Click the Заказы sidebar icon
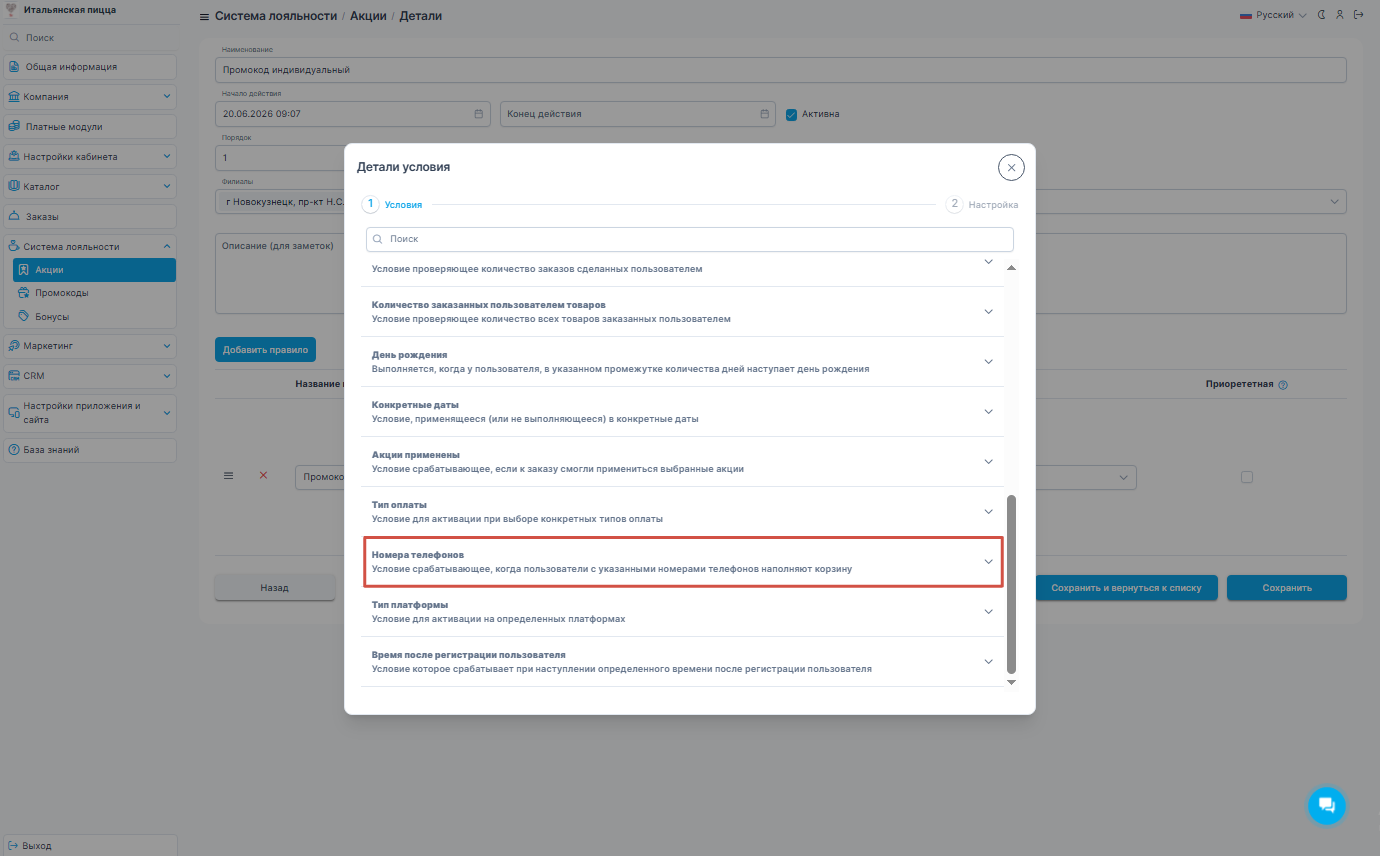The image size is (1380, 856). point(15,216)
